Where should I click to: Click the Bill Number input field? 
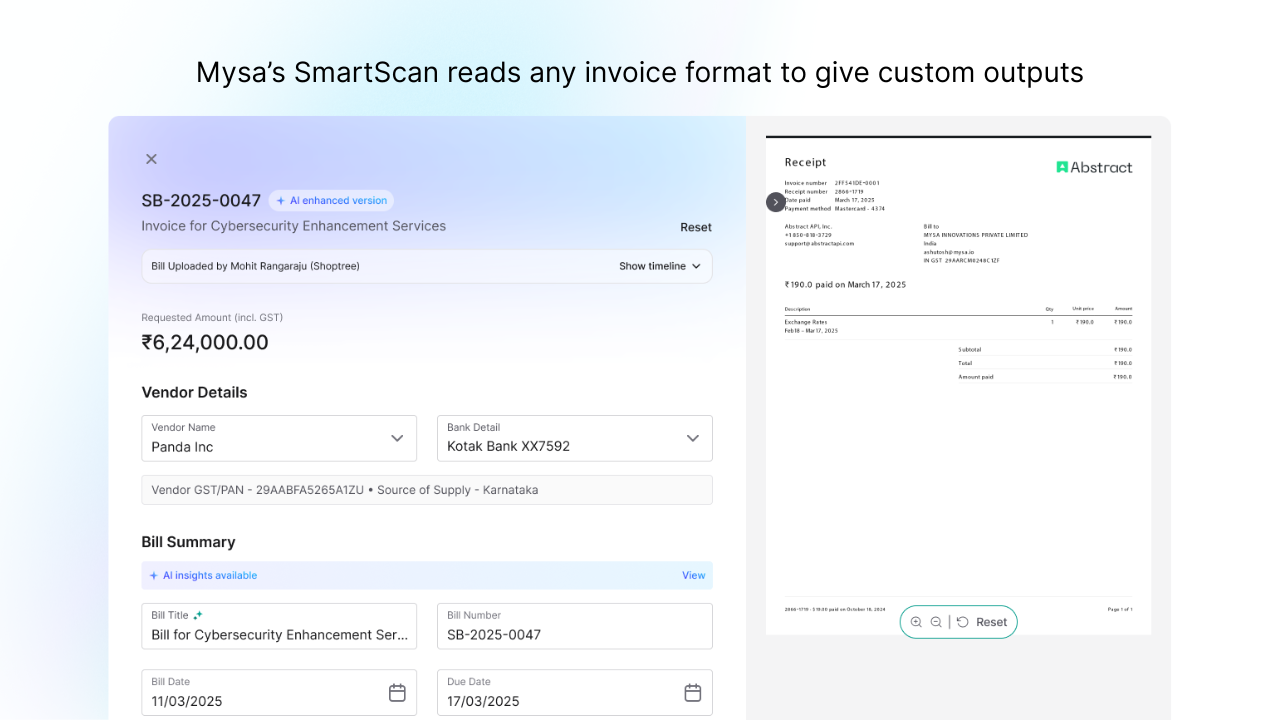[x=575, y=626]
